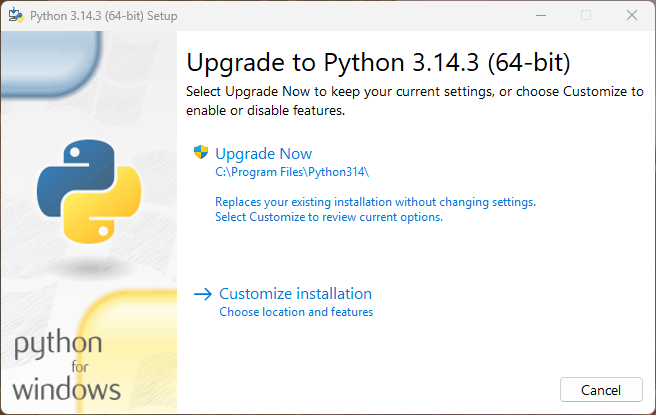This screenshot has width=656, height=415.
Task: Select the "Choose location and features" subtitle
Action: tap(295, 312)
